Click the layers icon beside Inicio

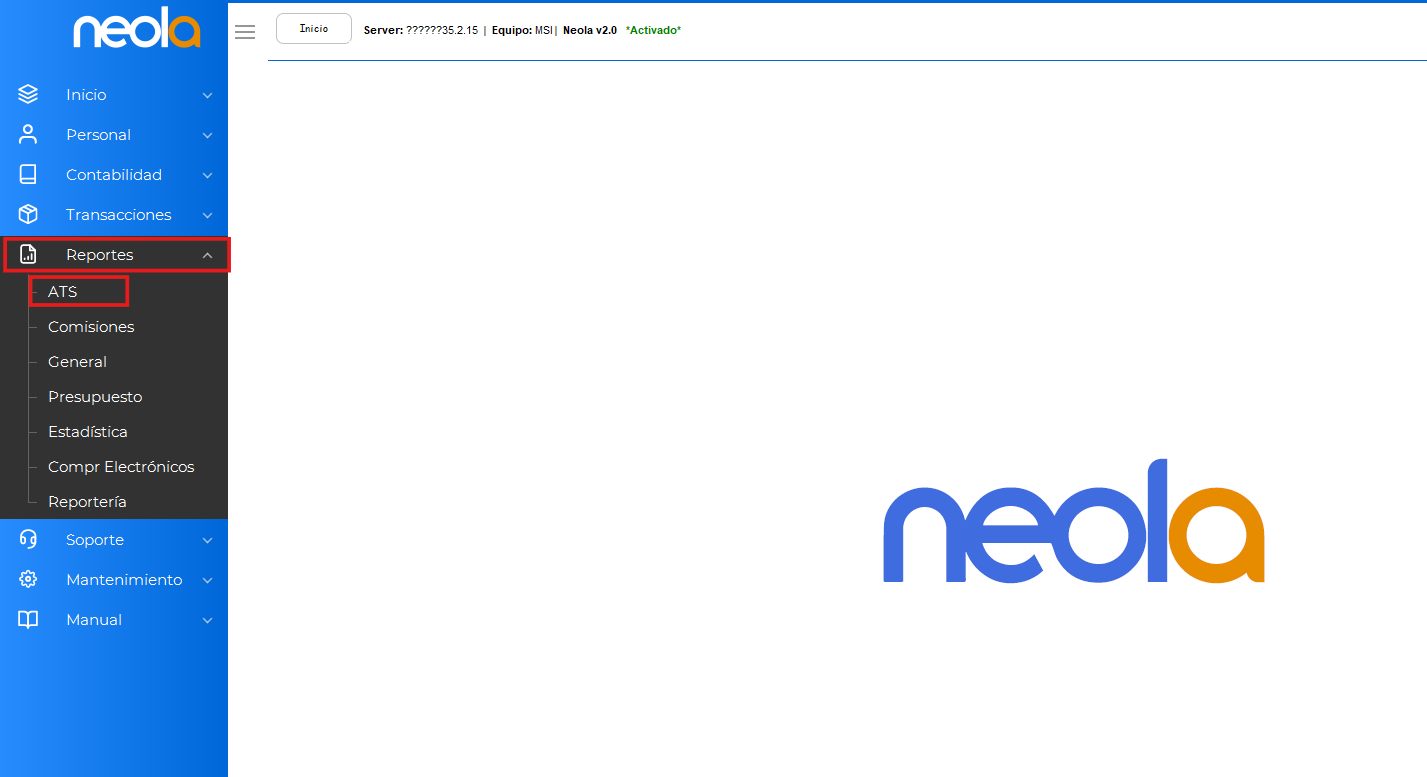click(28, 95)
